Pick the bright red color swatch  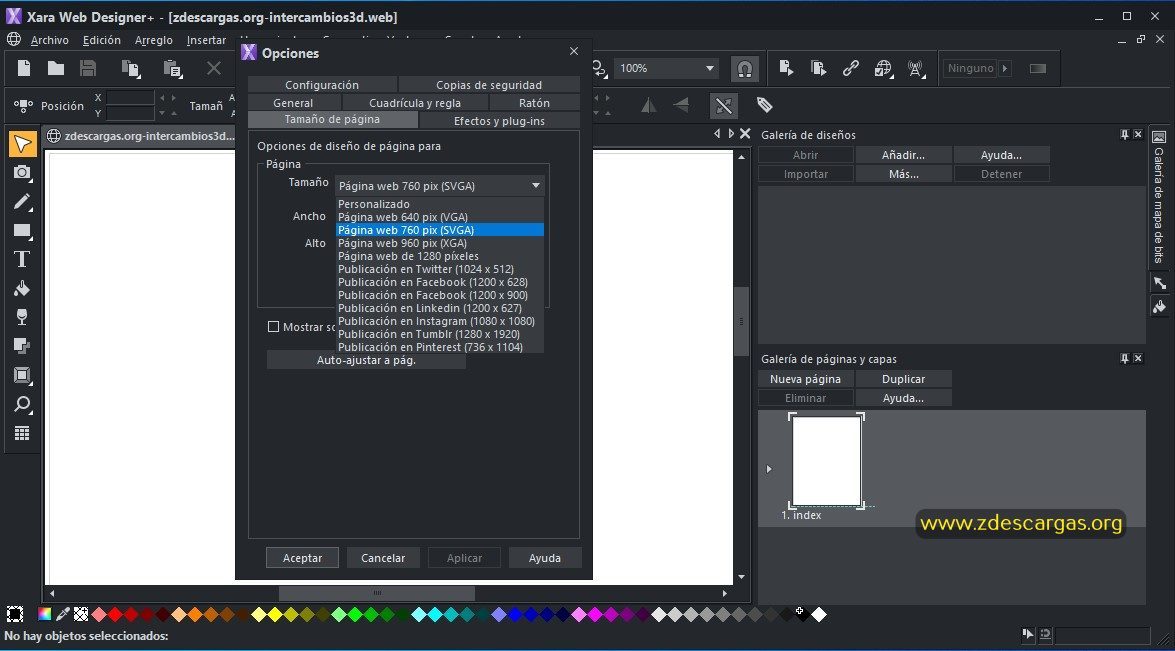click(x=115, y=614)
